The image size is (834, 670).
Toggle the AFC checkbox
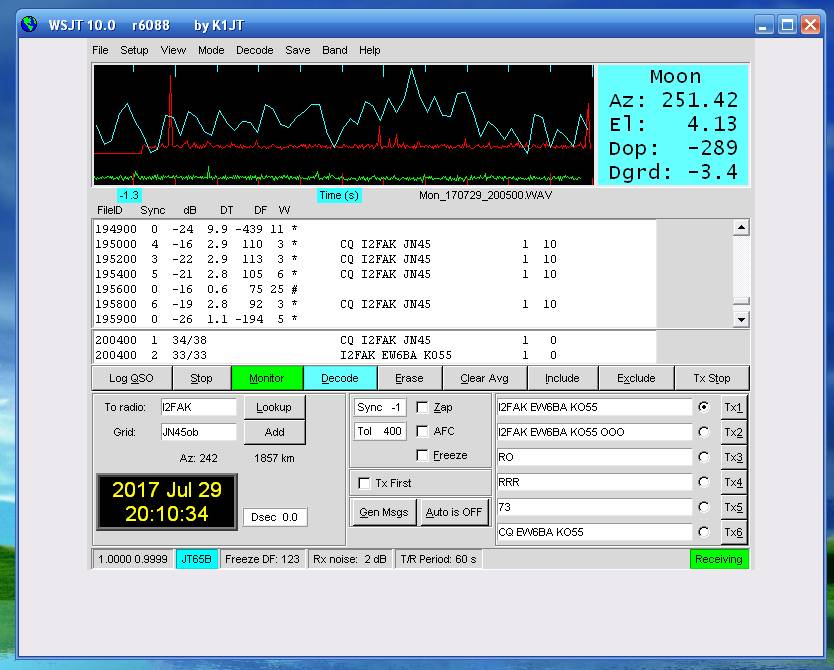pos(422,432)
